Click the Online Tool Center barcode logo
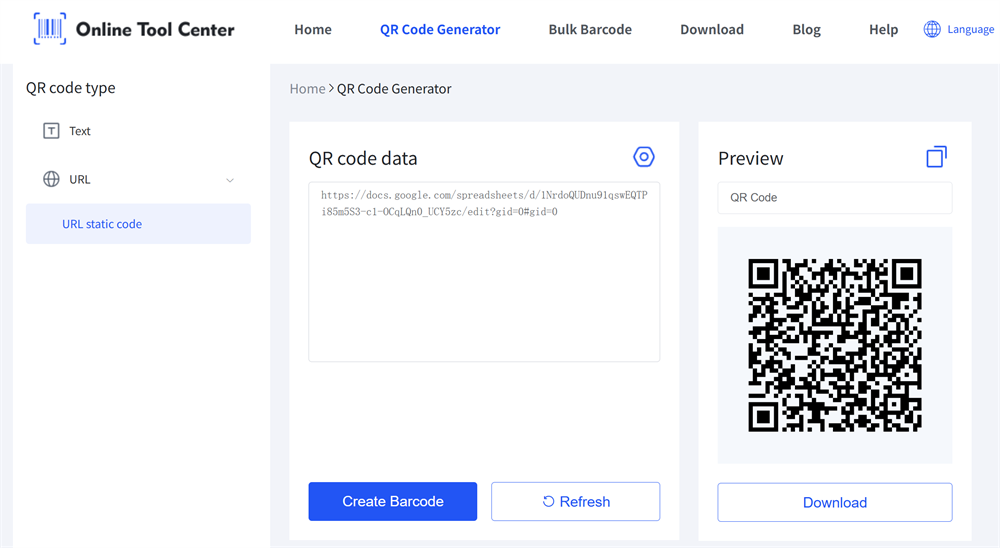Image resolution: width=1000 pixels, height=548 pixels. pos(50,29)
